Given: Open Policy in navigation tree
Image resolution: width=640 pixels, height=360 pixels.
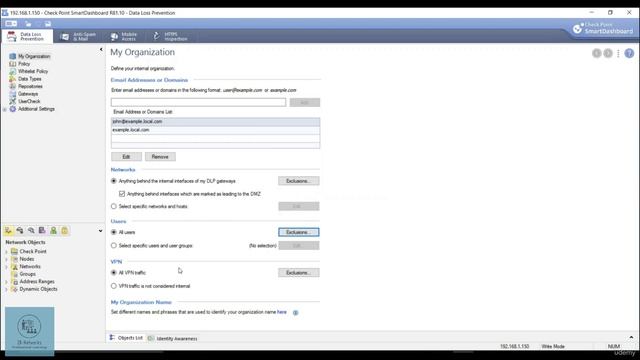Looking at the screenshot, I should (24, 64).
